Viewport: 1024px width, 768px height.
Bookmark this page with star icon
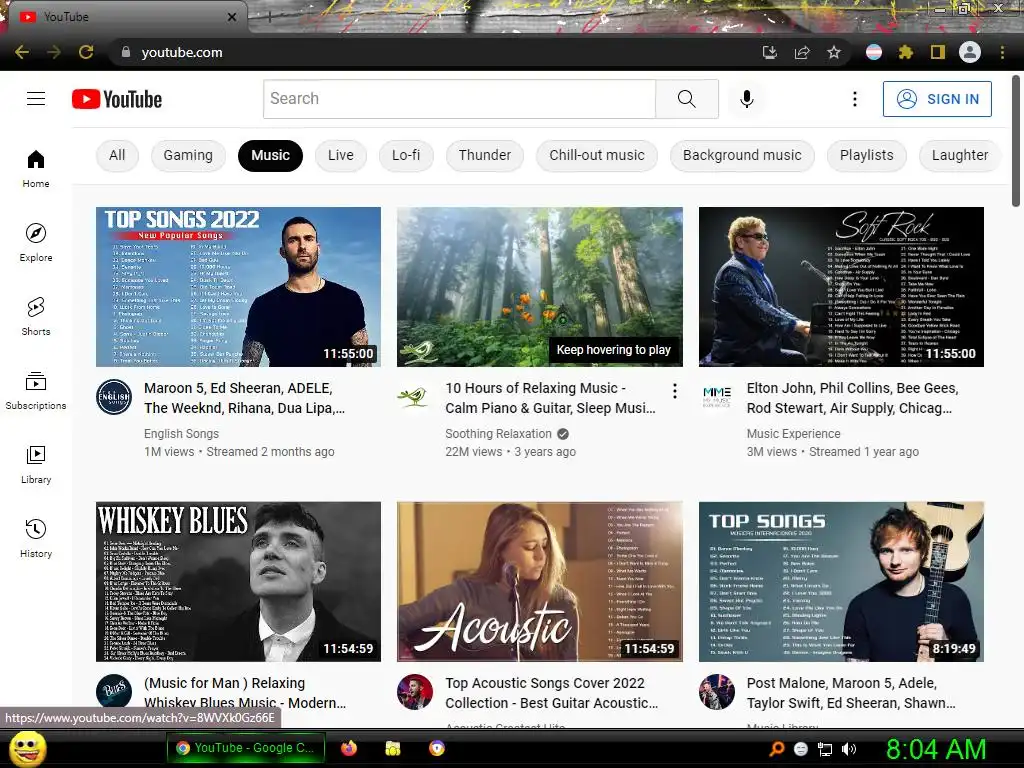(833, 52)
